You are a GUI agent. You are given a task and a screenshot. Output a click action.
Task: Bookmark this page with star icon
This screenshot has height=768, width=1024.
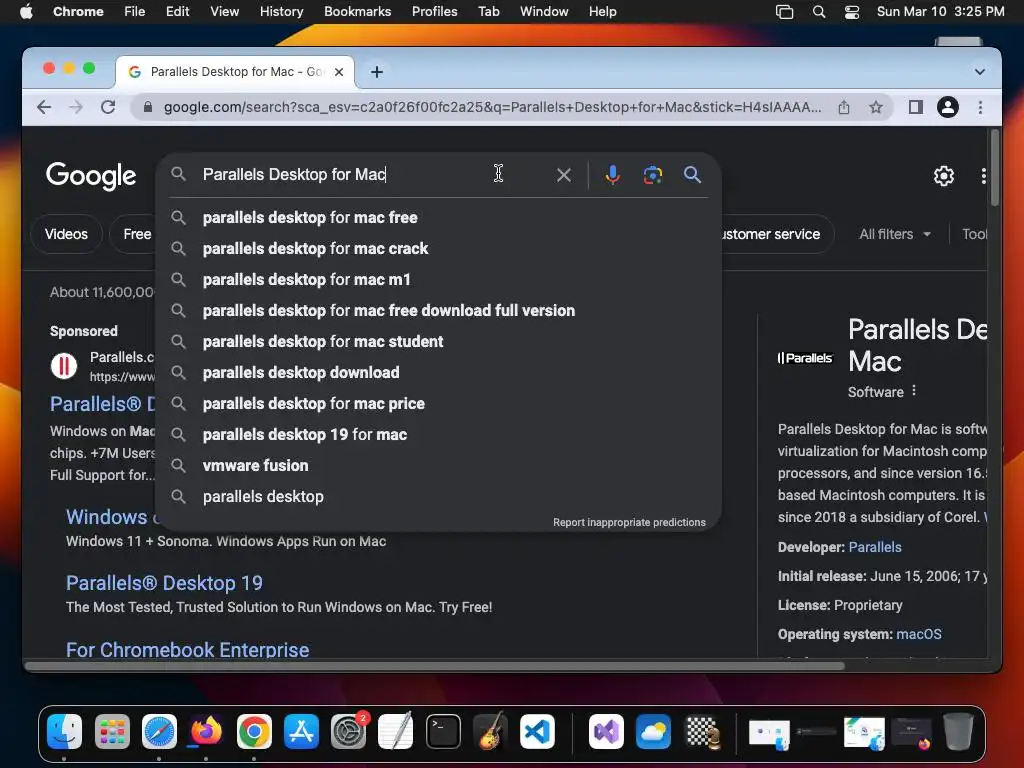coord(876,107)
